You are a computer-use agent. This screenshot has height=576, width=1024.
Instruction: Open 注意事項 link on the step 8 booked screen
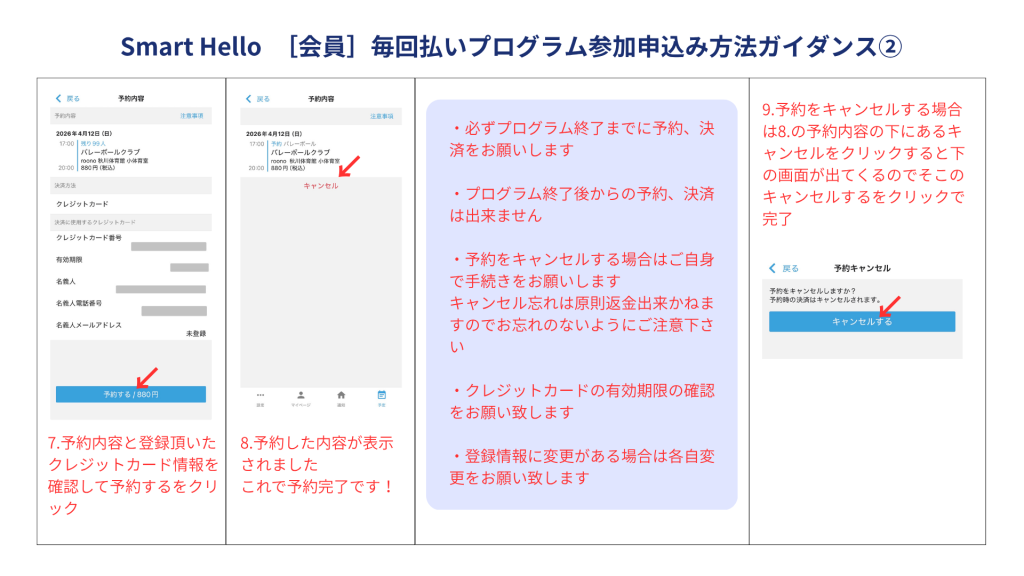coord(381,116)
